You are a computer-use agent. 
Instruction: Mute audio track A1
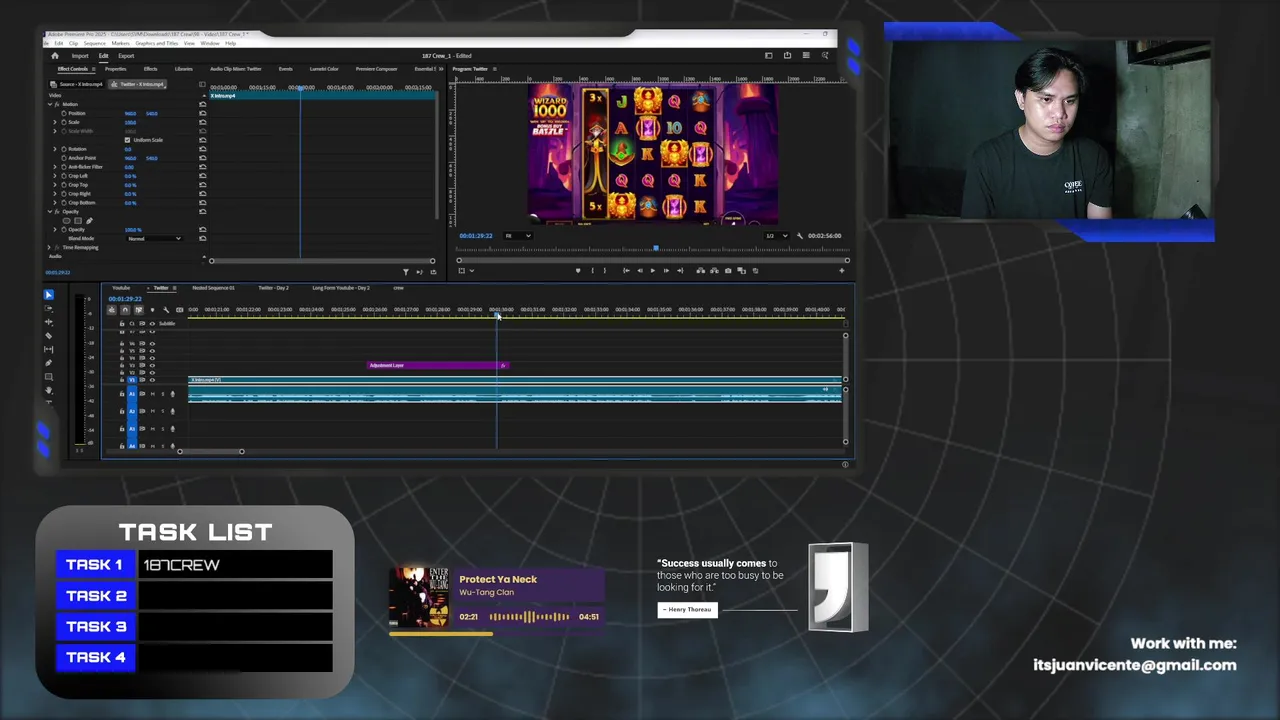pos(152,394)
